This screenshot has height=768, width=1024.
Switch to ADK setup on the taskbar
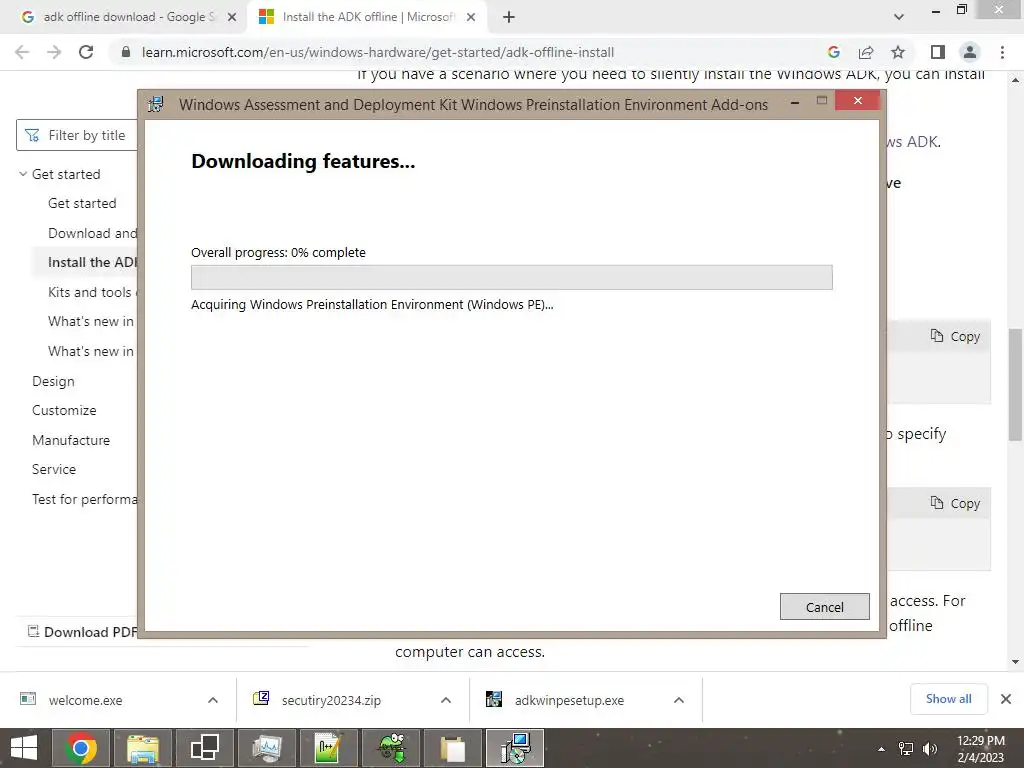pyautogui.click(x=515, y=748)
